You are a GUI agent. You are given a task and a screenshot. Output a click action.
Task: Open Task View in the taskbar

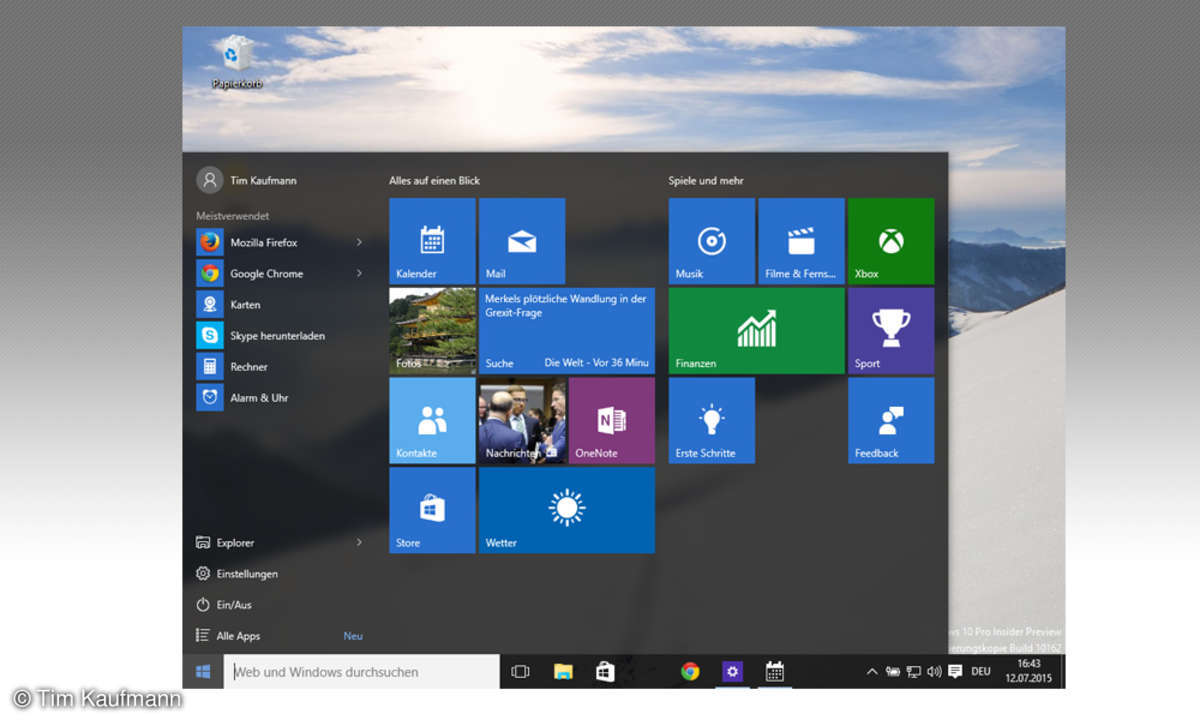pyautogui.click(x=520, y=672)
